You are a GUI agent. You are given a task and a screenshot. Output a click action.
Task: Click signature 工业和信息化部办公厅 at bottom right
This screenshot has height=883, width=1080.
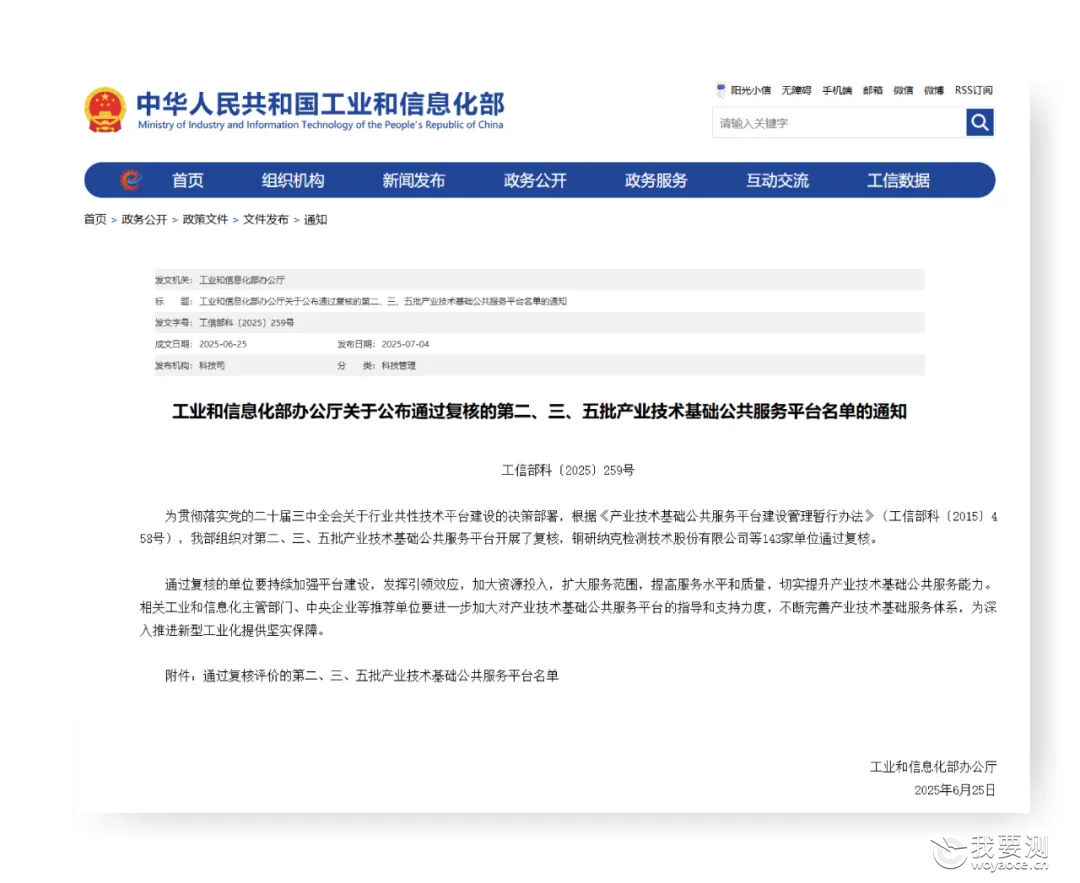pos(933,767)
